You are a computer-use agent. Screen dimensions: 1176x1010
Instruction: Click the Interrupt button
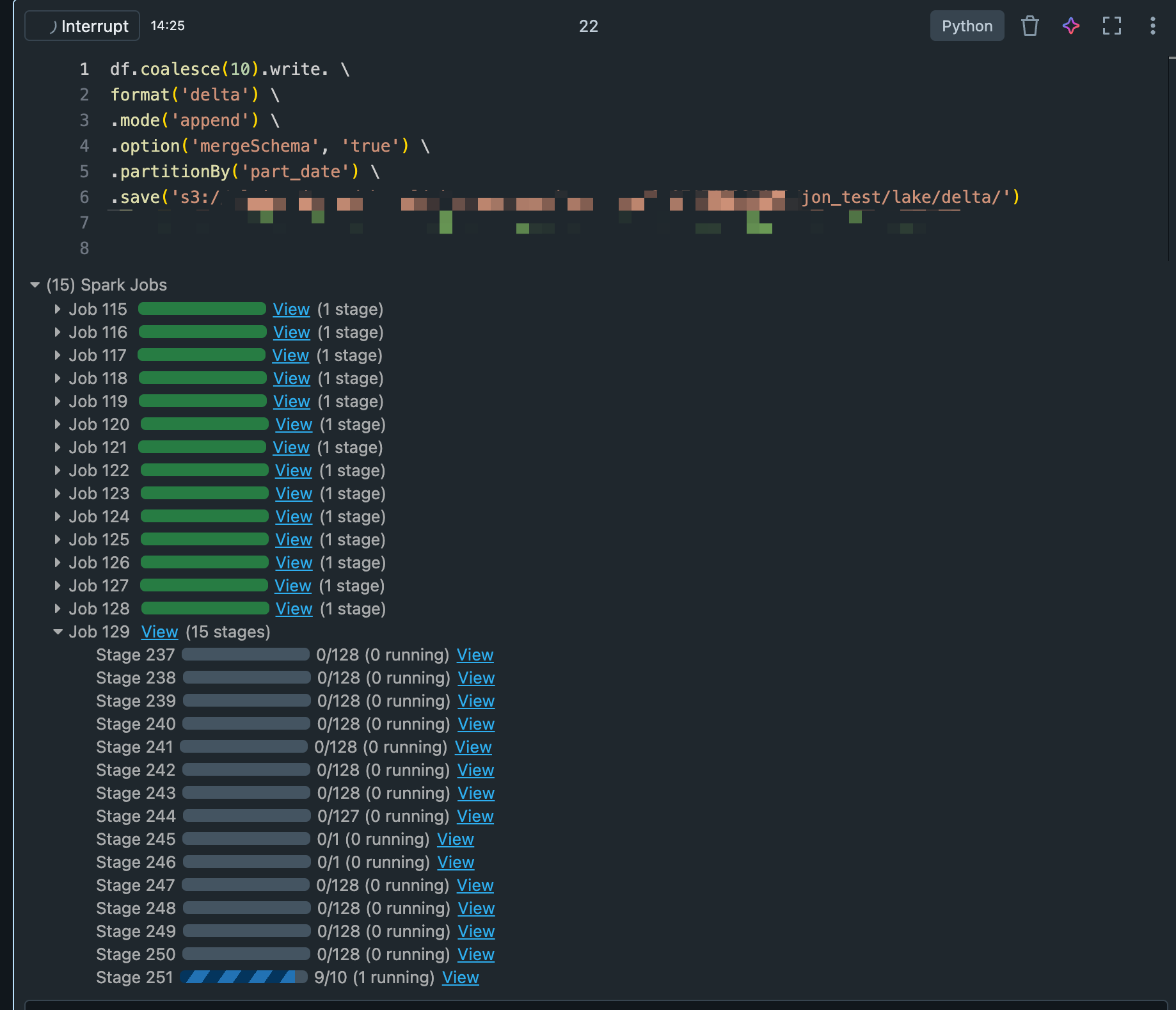coord(82,26)
